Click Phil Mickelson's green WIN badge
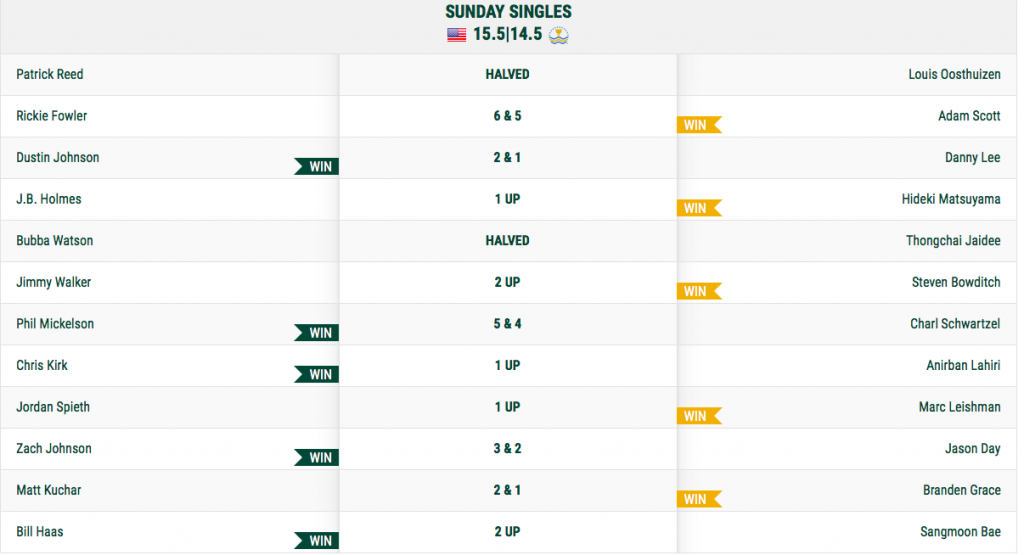Viewport: 1024px width, 555px height. coord(316,332)
